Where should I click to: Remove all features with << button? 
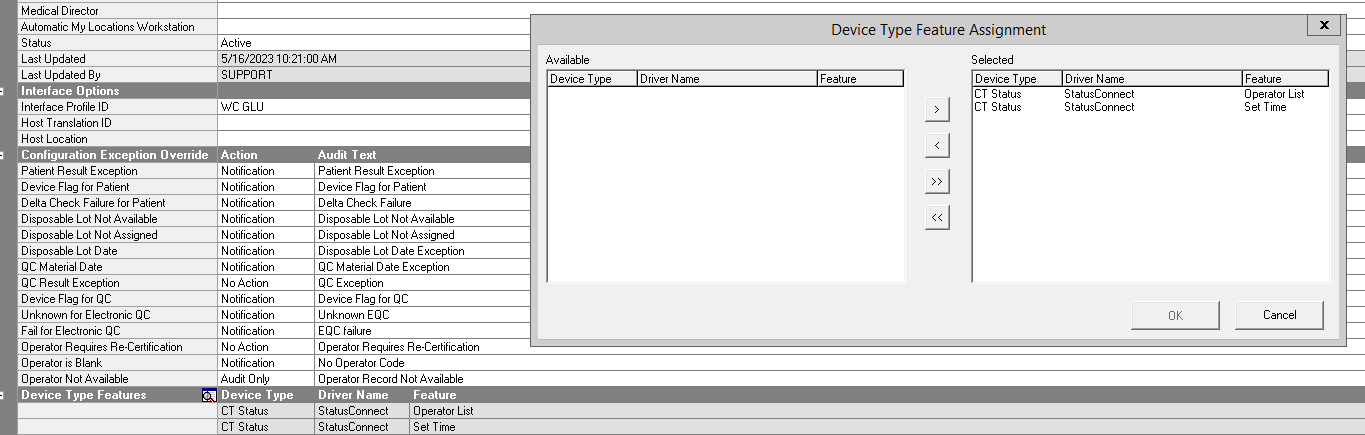[936, 217]
